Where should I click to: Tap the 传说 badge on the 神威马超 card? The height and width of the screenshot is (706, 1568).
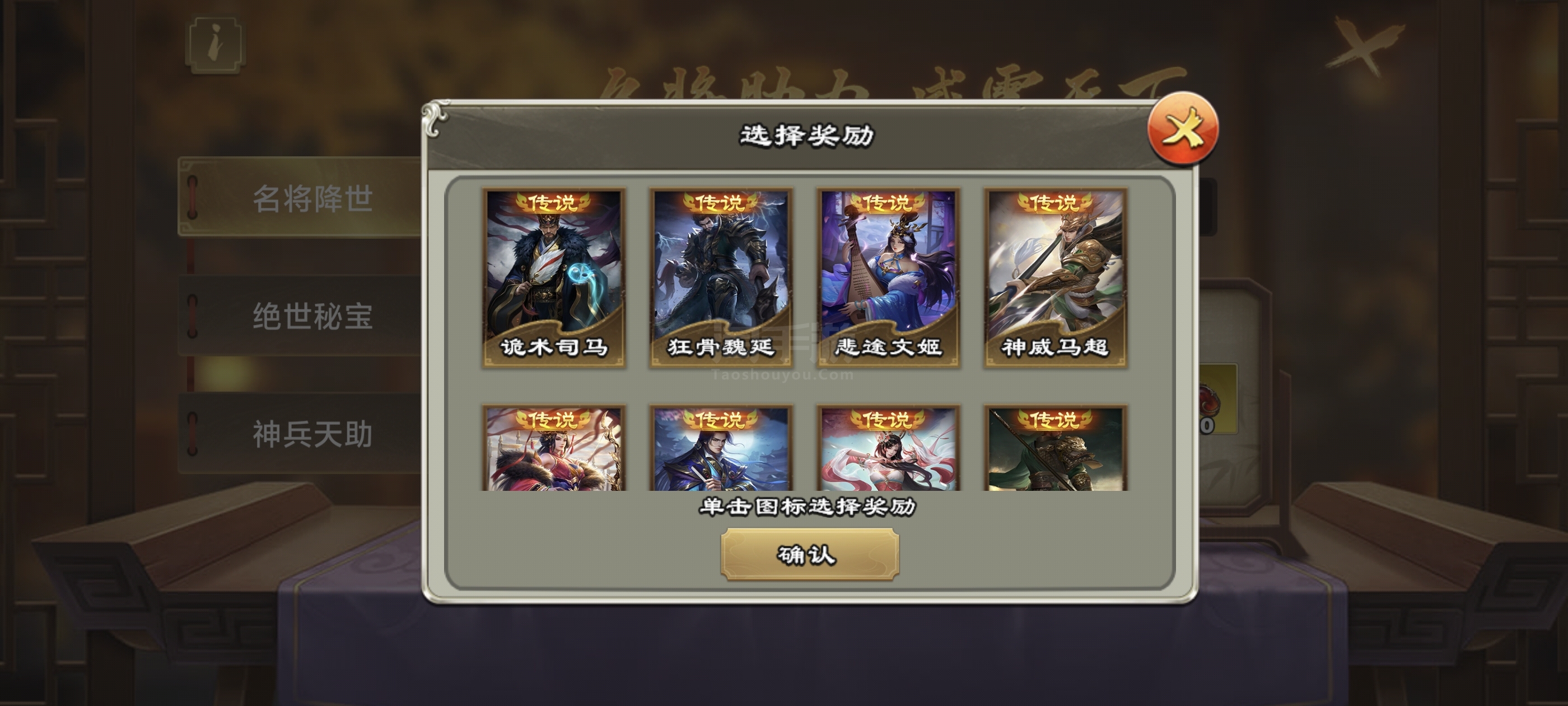[x=1055, y=202]
